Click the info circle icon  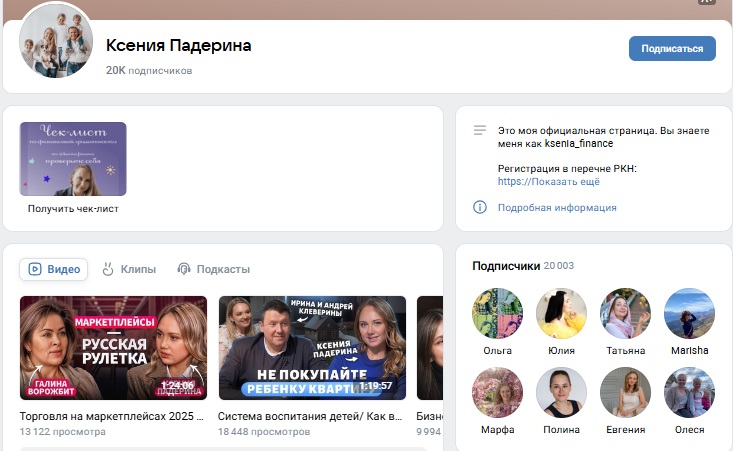pyautogui.click(x=480, y=207)
